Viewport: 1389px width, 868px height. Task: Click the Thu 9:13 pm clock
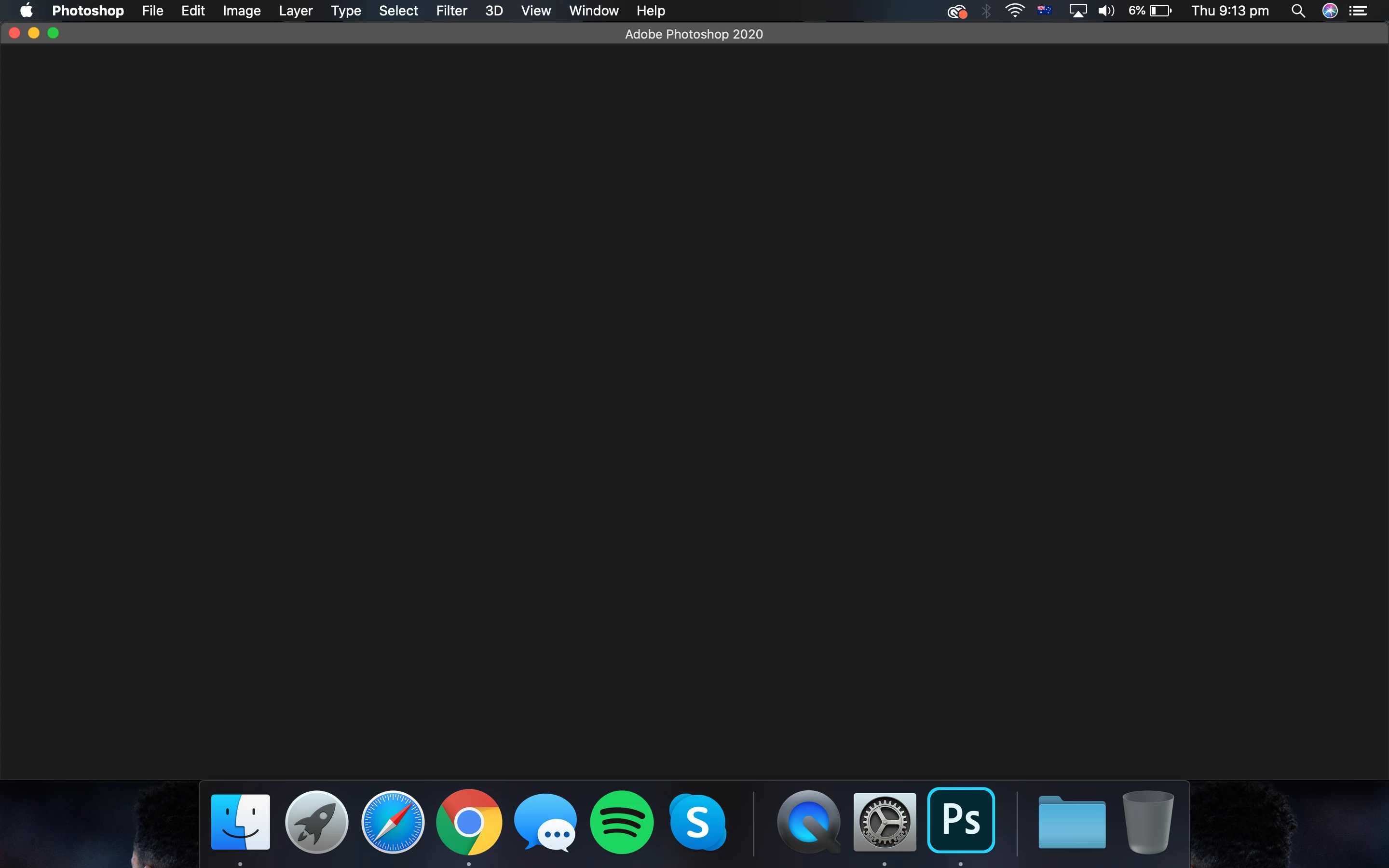(1229, 11)
